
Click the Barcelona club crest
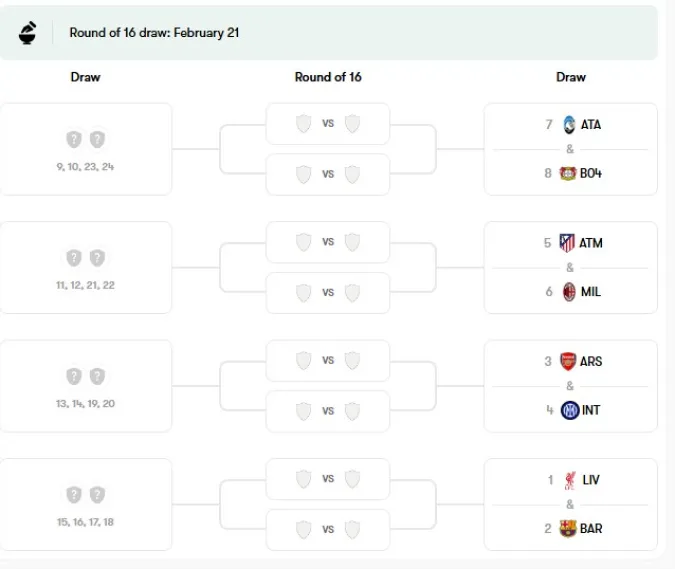click(569, 528)
